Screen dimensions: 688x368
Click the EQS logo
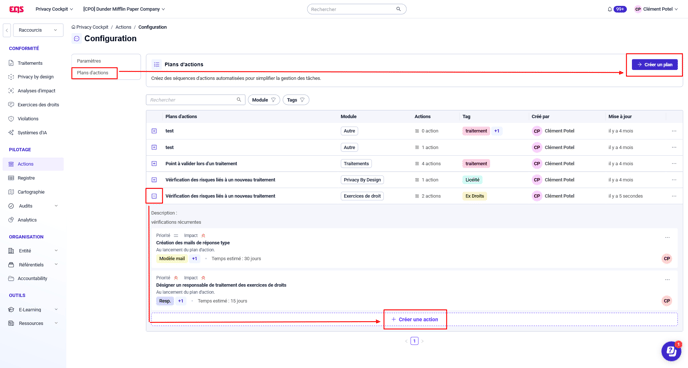click(x=17, y=9)
